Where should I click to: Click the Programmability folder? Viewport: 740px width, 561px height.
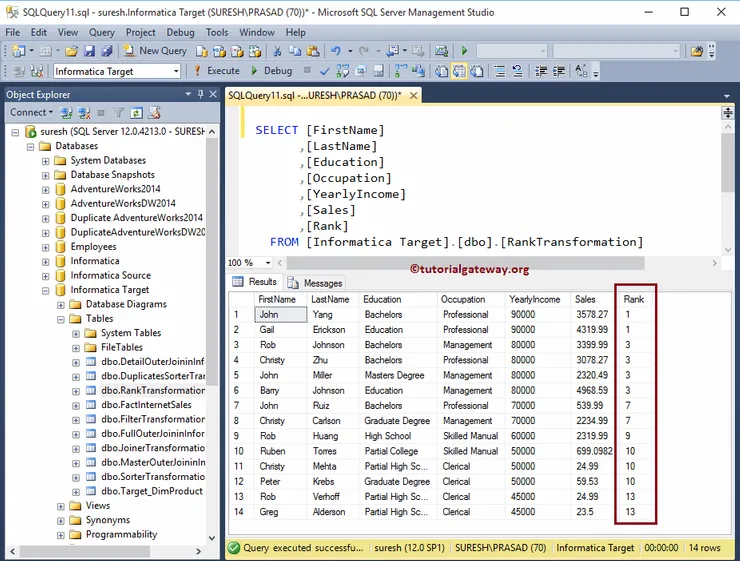[x=121, y=535]
